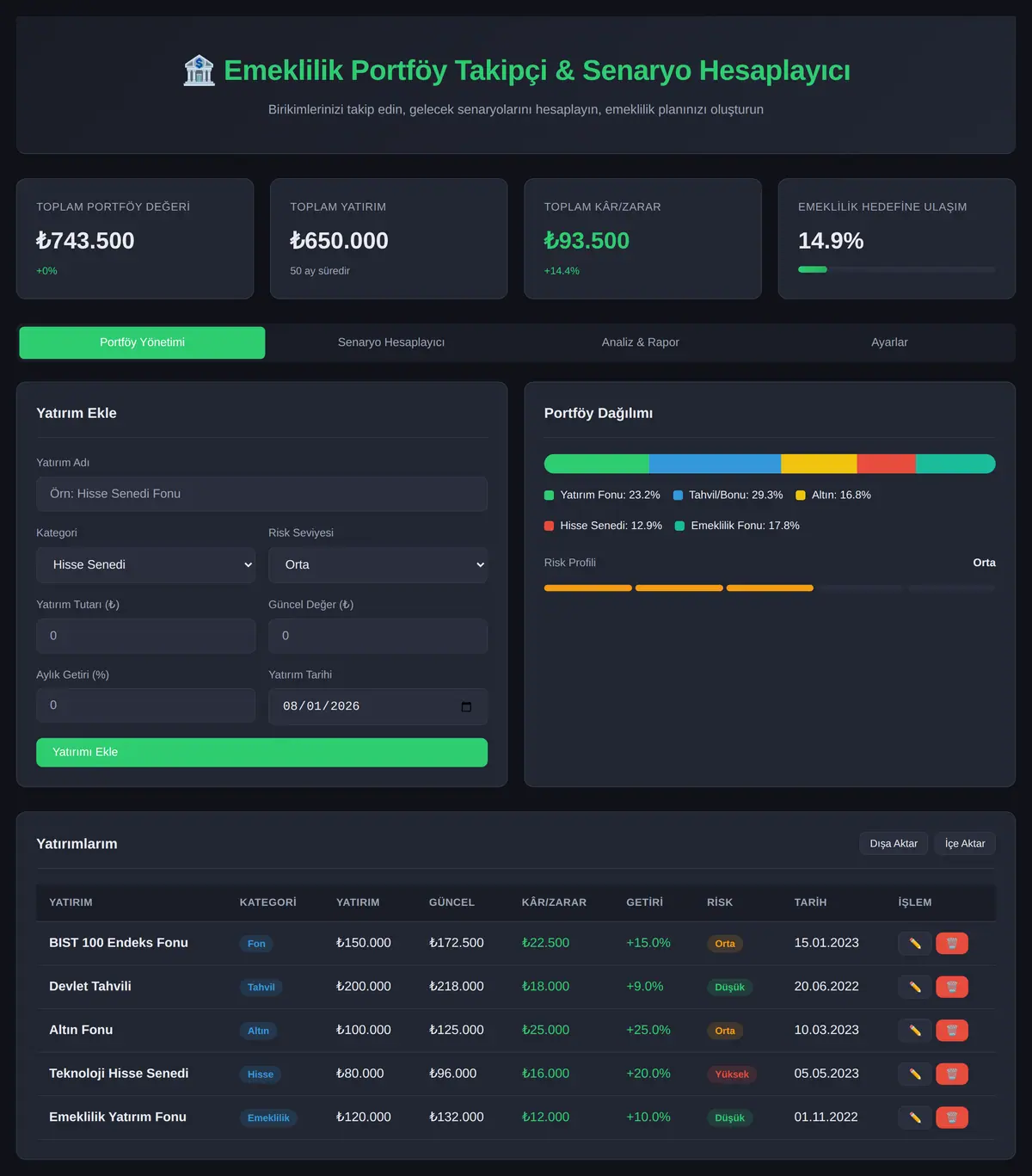The height and width of the screenshot is (1176, 1032).
Task: Click the green Yatırım Fonu legend swatch
Action: [550, 496]
